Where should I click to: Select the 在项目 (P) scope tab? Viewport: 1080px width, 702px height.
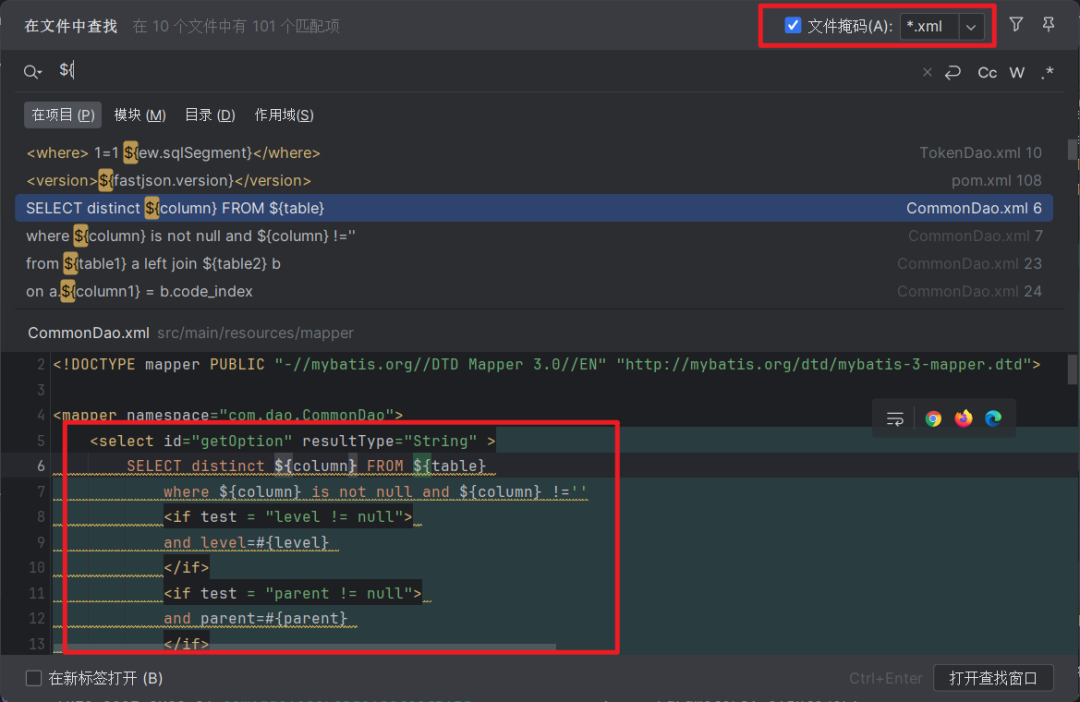coord(63,115)
